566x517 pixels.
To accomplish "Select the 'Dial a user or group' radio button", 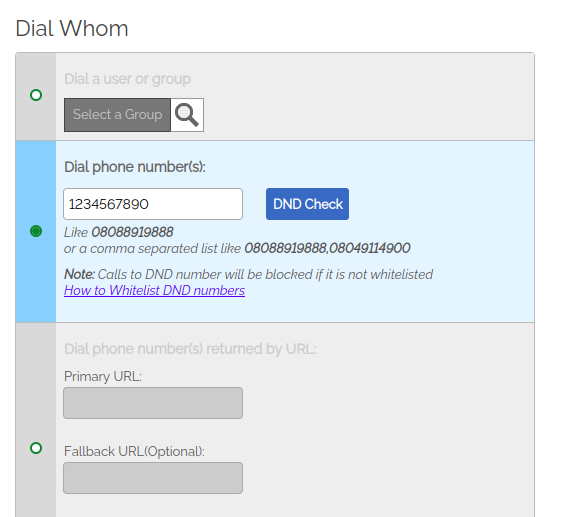I will click(36, 95).
